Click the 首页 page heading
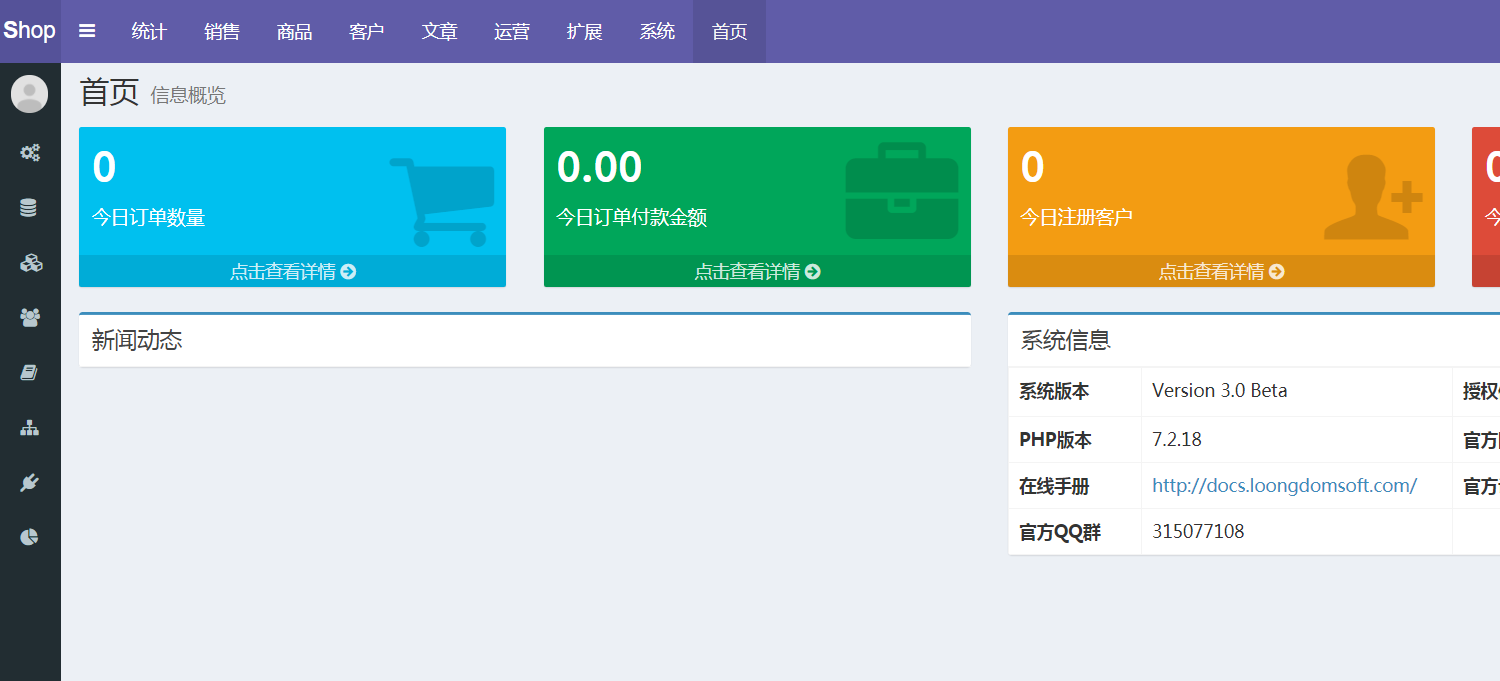This screenshot has width=1500, height=681. [109, 92]
